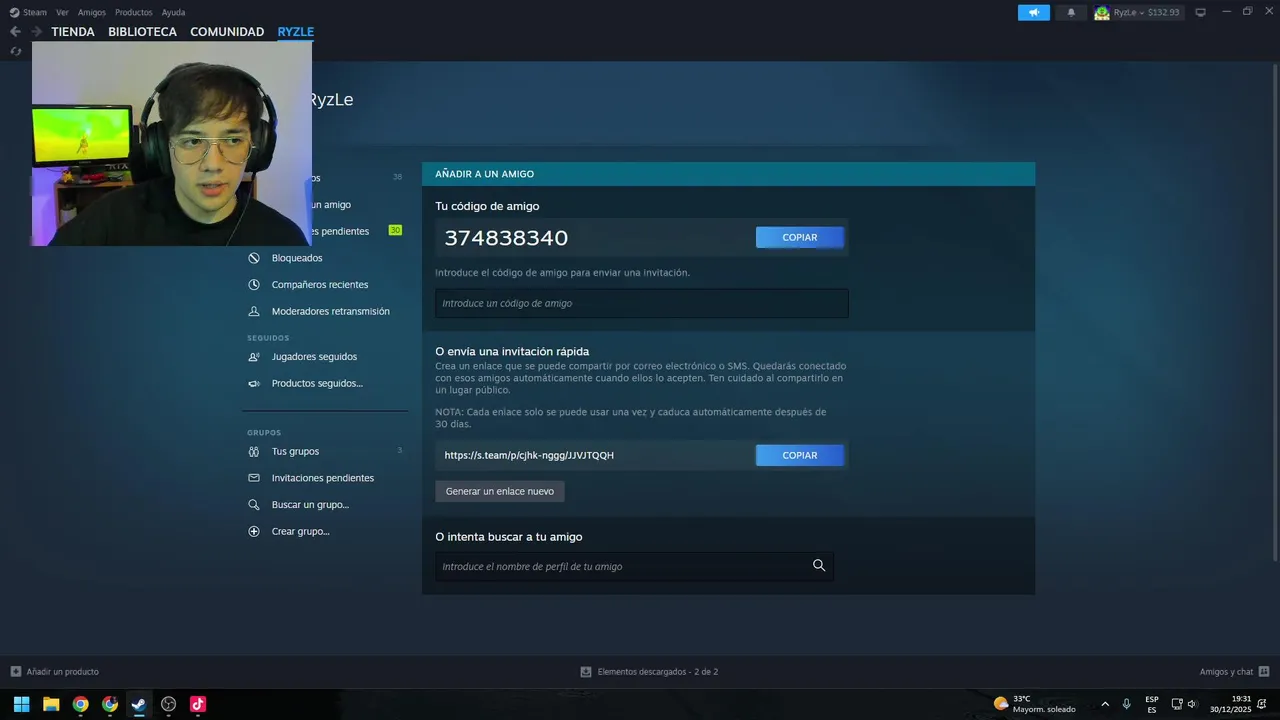
Task: Open Productos seguidos...
Action: click(317, 383)
